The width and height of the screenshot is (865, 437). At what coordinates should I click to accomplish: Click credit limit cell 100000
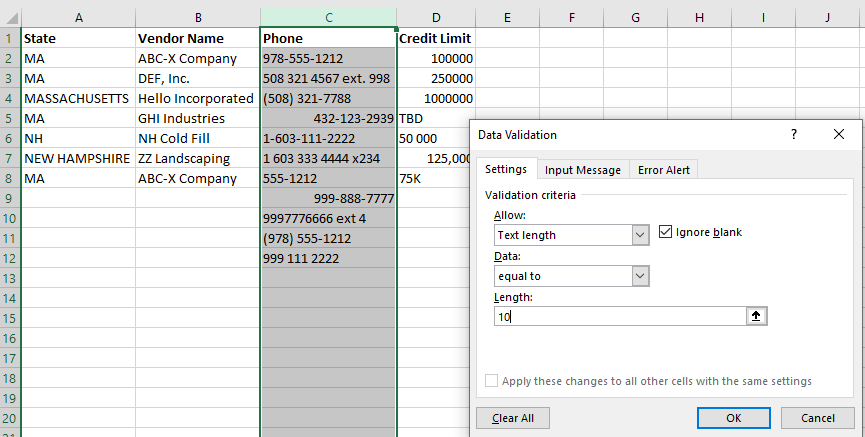(436, 58)
